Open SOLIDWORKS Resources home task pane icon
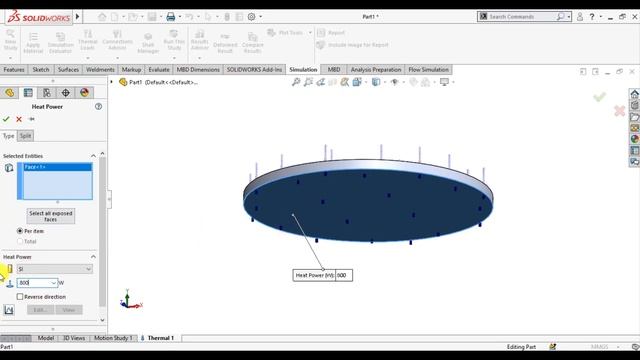 click(635, 94)
